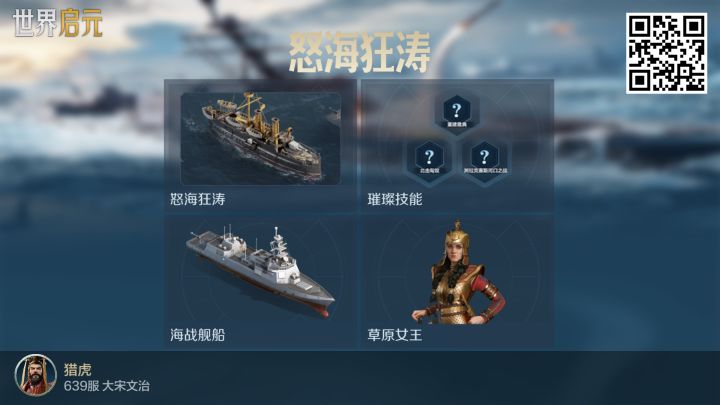
Task: Click the large golden 怒海狂涛 title
Action: (360, 53)
